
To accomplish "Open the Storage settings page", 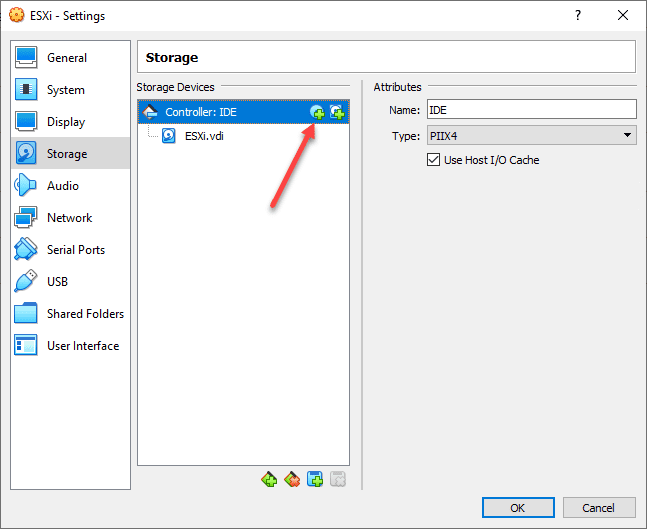I will [x=71, y=154].
